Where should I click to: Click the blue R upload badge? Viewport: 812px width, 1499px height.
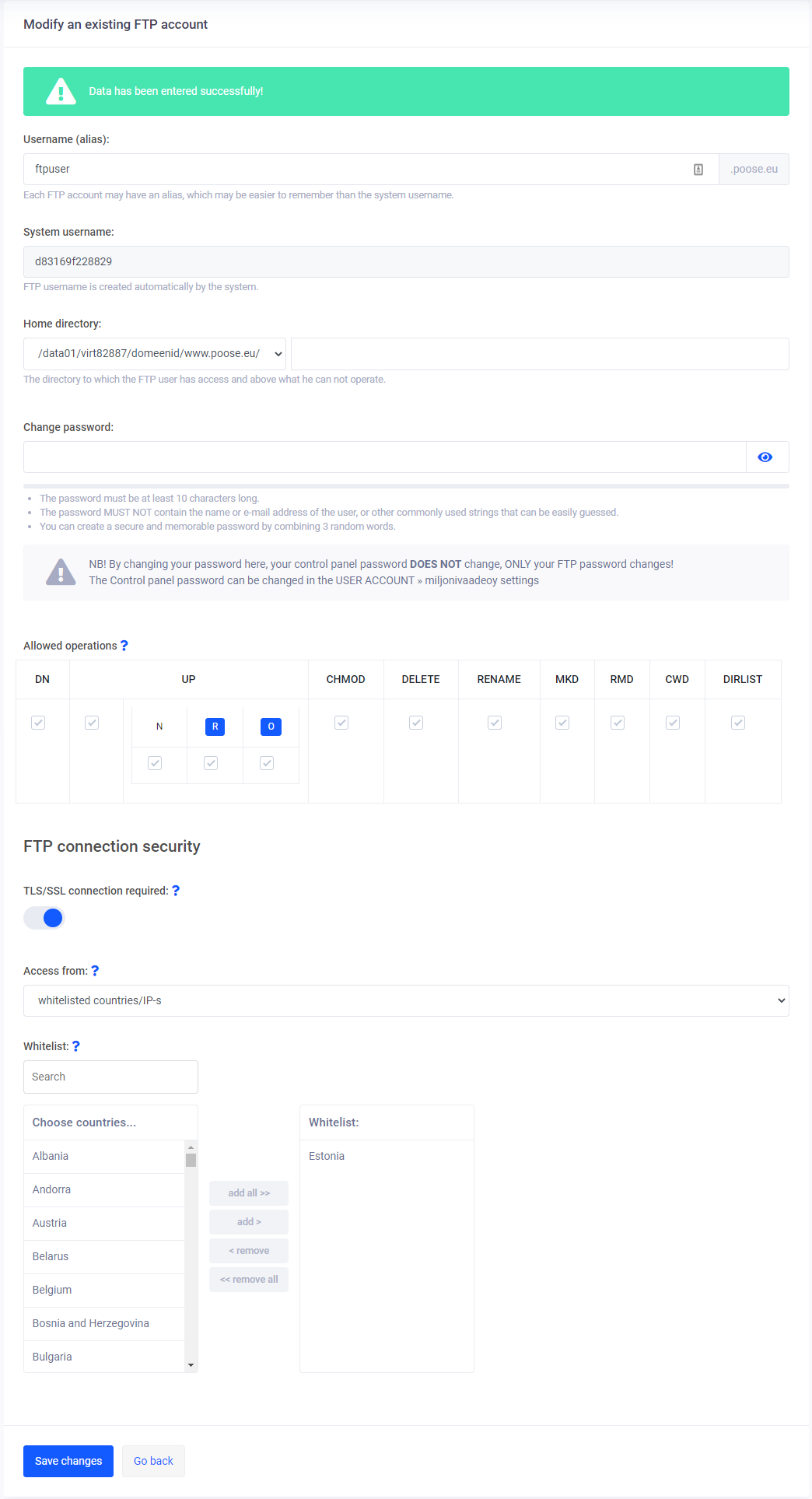coord(215,727)
